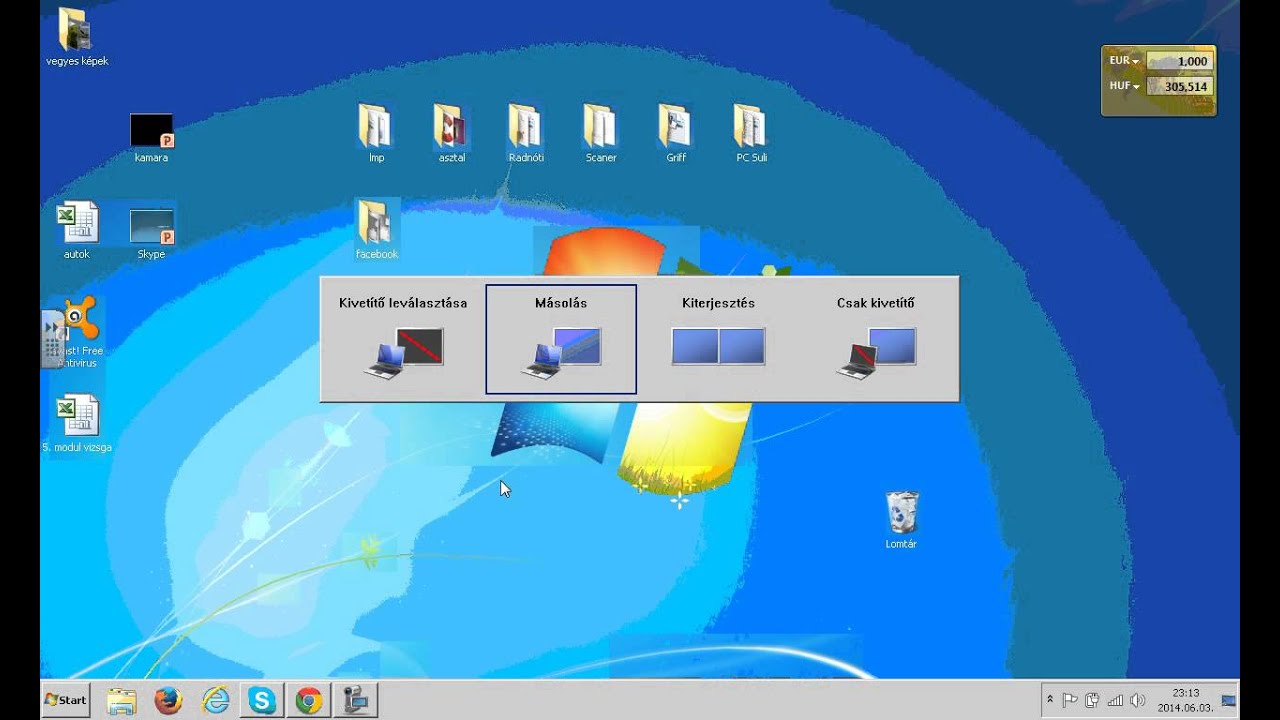Select the 5. modul vizsga Excel file

[77, 424]
